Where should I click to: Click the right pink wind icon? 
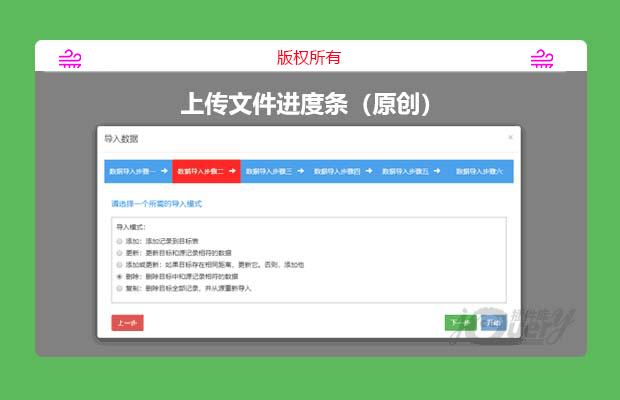542,58
